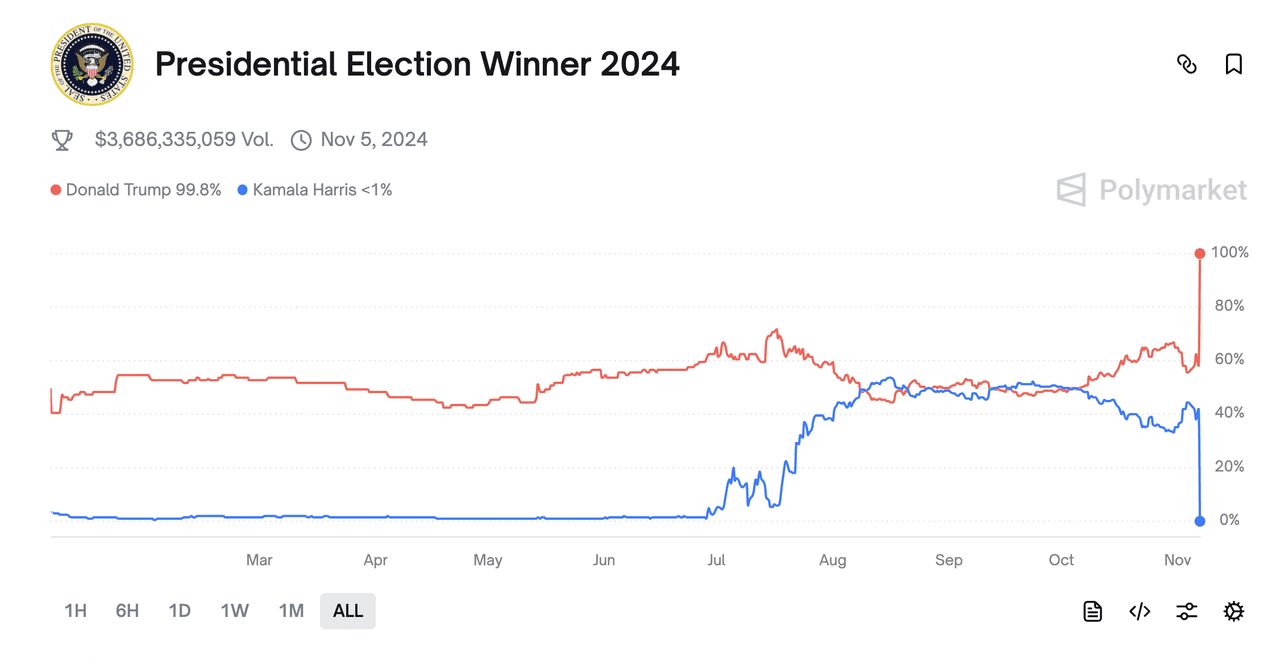The height and width of the screenshot is (659, 1280).
Task: Open chart settings gear icon
Action: click(x=1234, y=611)
